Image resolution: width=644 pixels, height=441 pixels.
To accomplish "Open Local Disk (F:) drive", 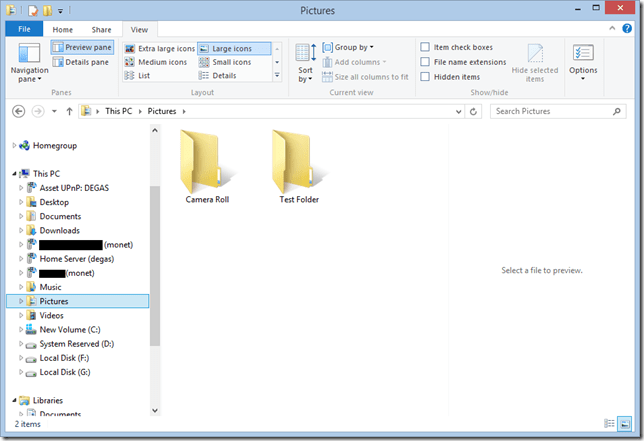I will pos(64,358).
